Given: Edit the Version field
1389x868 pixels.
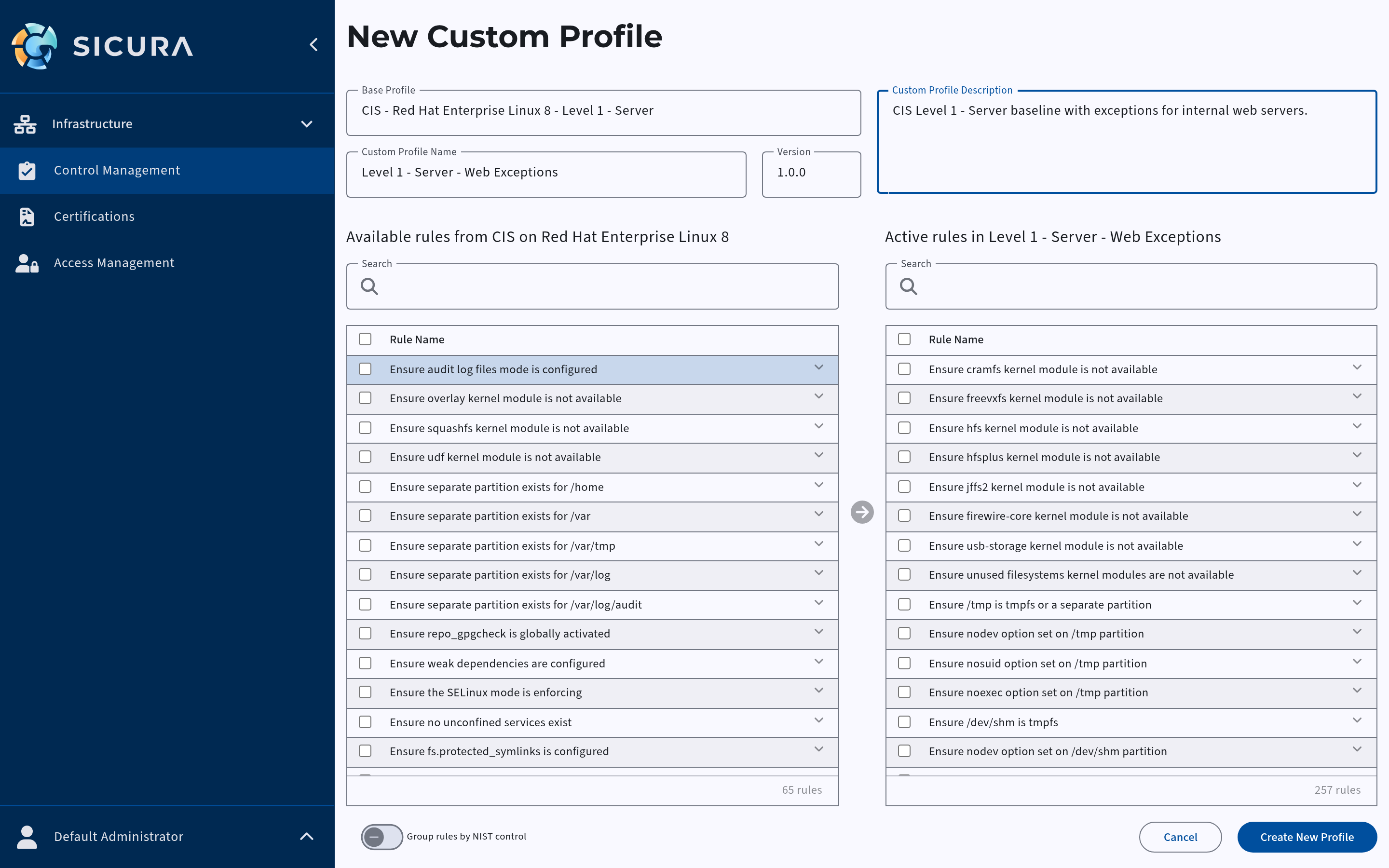Looking at the screenshot, I should coord(811,175).
